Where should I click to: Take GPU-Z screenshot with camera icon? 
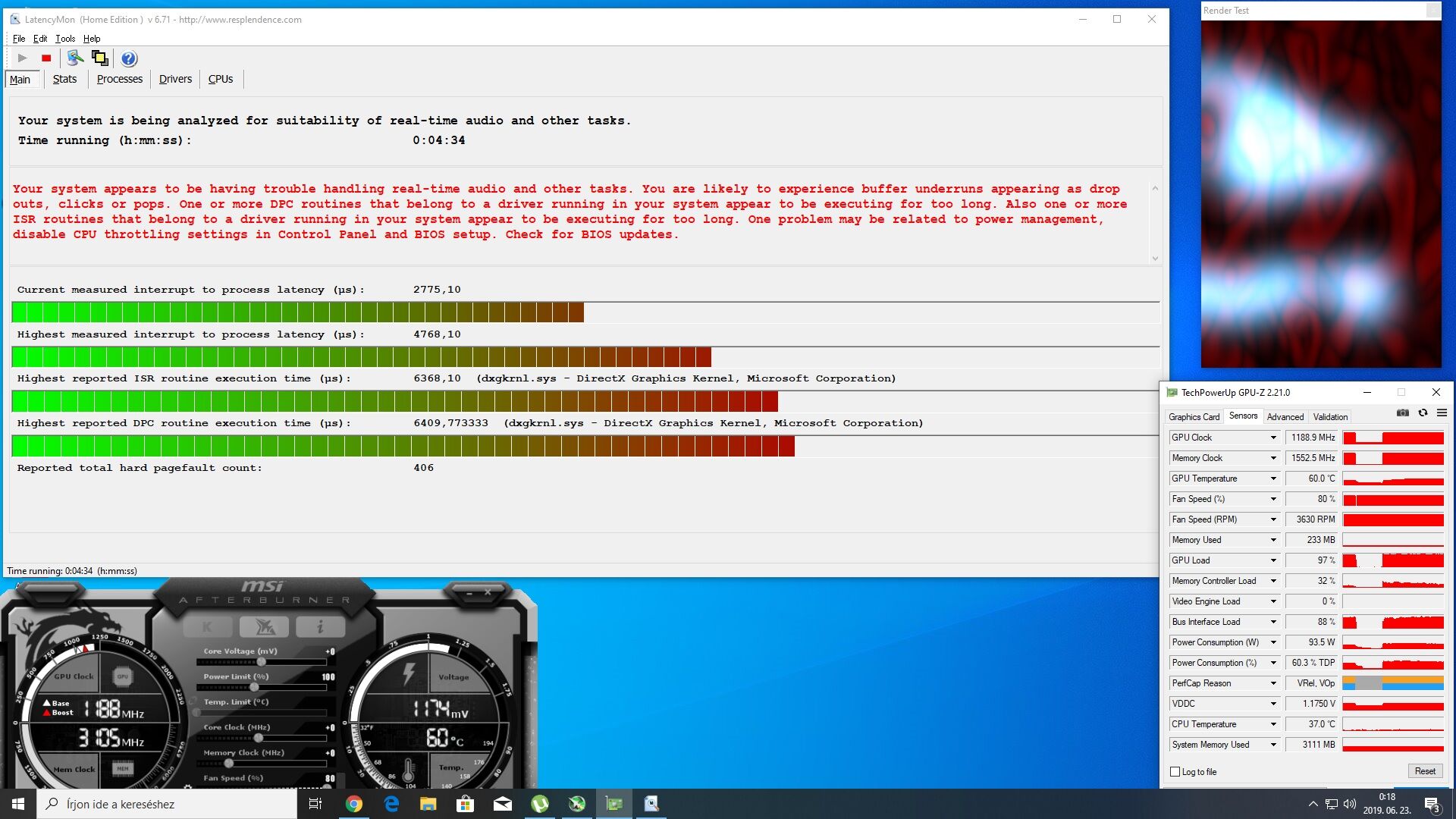click(x=1403, y=413)
